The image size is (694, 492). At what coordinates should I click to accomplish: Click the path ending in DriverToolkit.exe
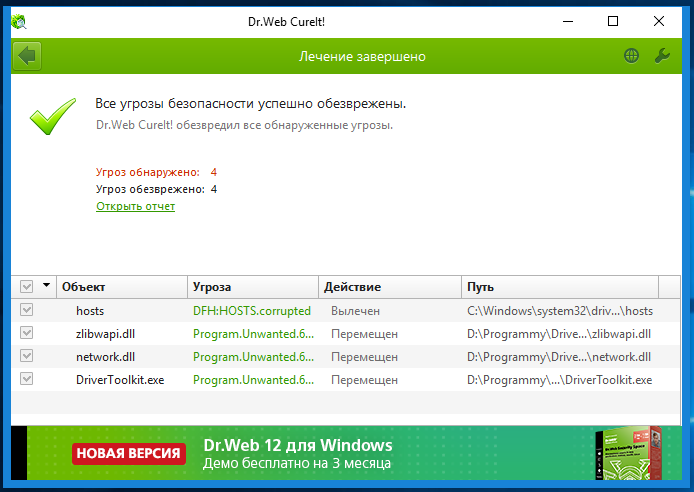tap(559, 380)
